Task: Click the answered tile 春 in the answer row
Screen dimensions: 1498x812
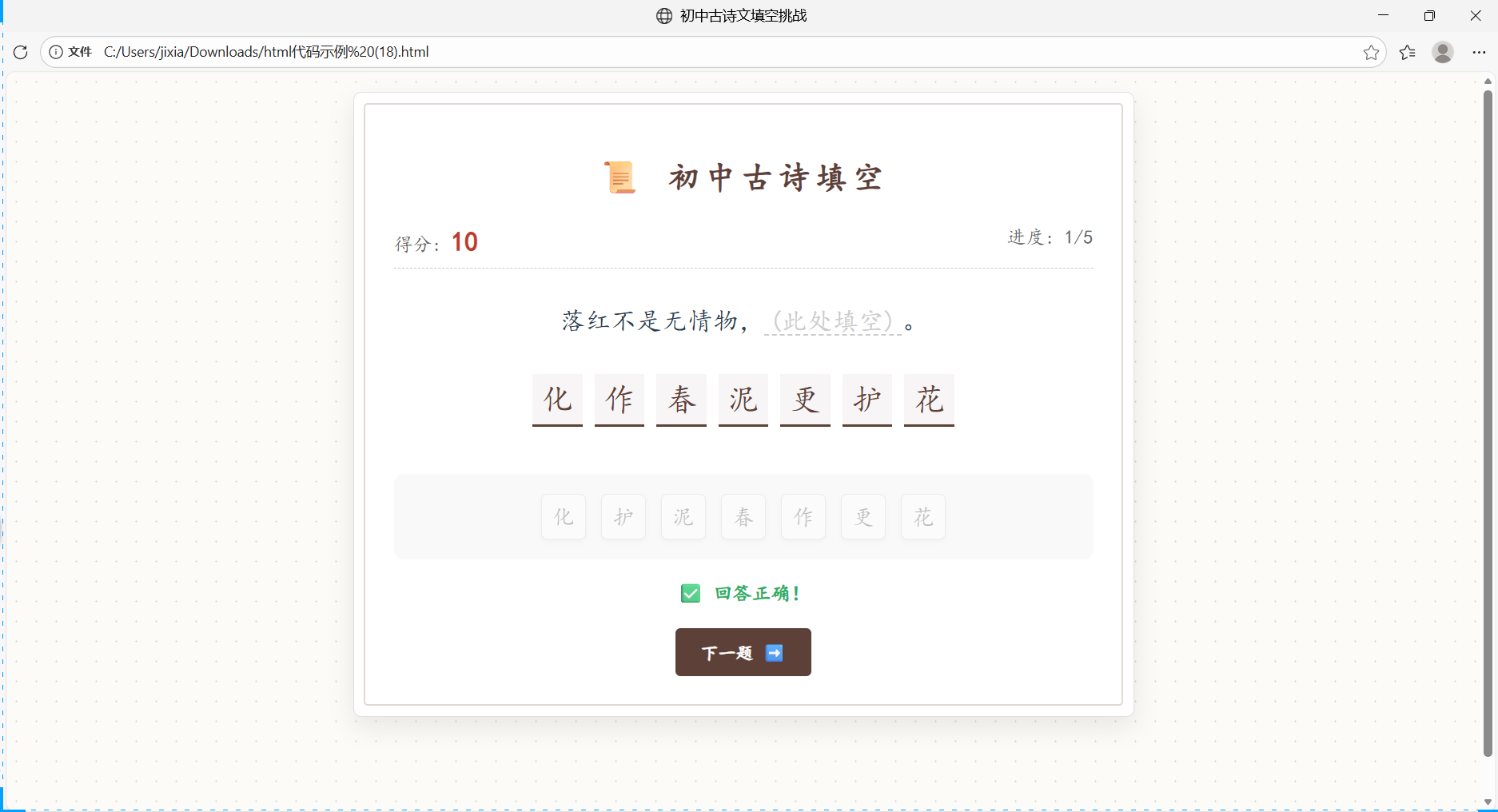Action: (681, 400)
